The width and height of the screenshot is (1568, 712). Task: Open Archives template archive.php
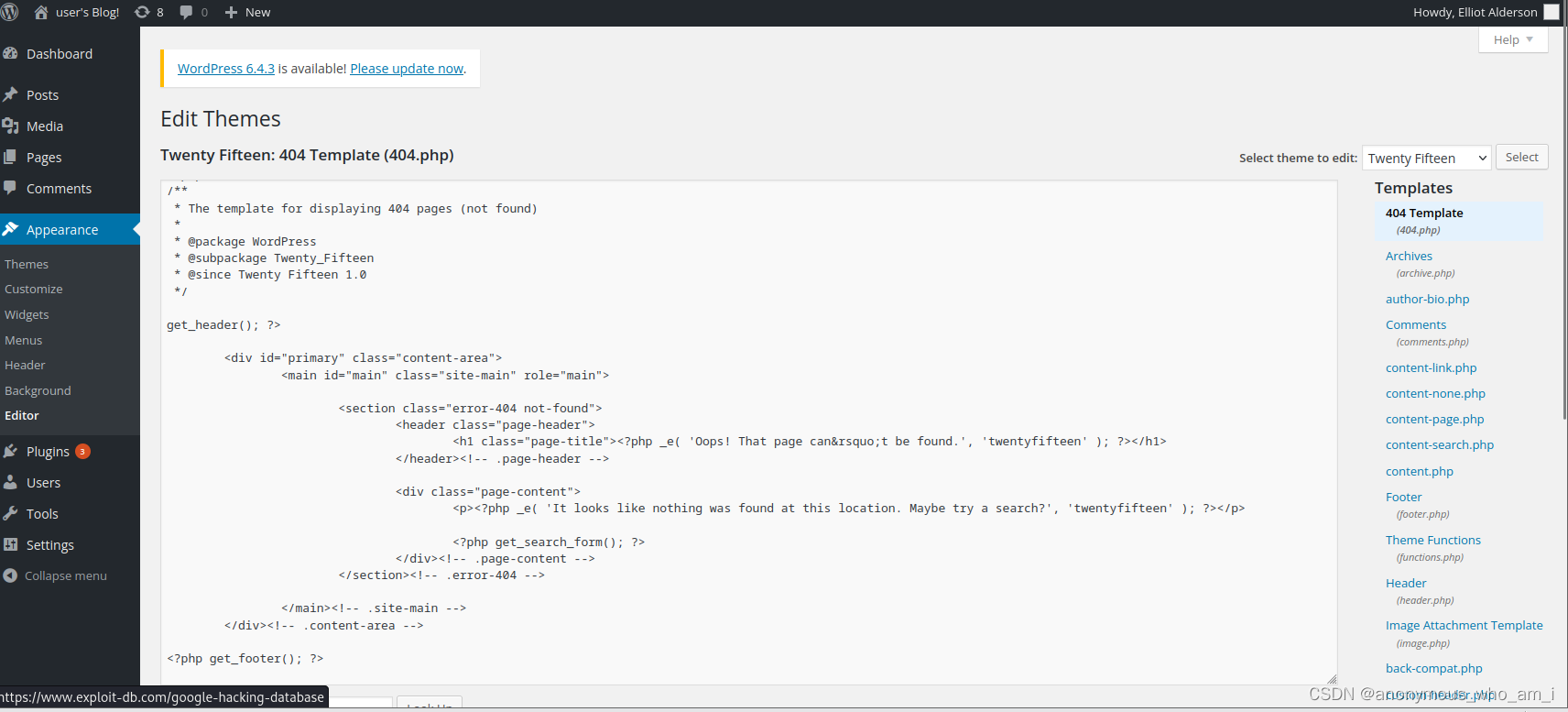1409,256
